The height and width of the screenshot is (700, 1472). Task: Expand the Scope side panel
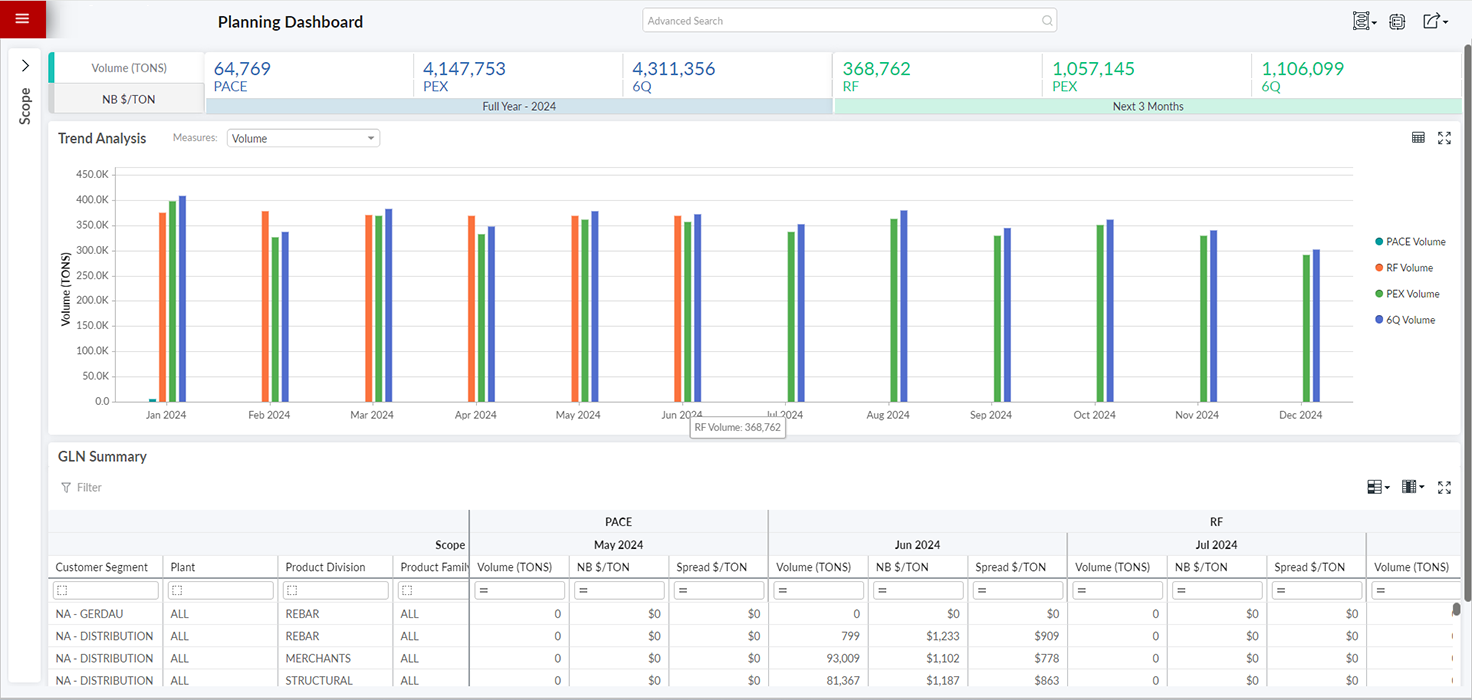[x=25, y=66]
